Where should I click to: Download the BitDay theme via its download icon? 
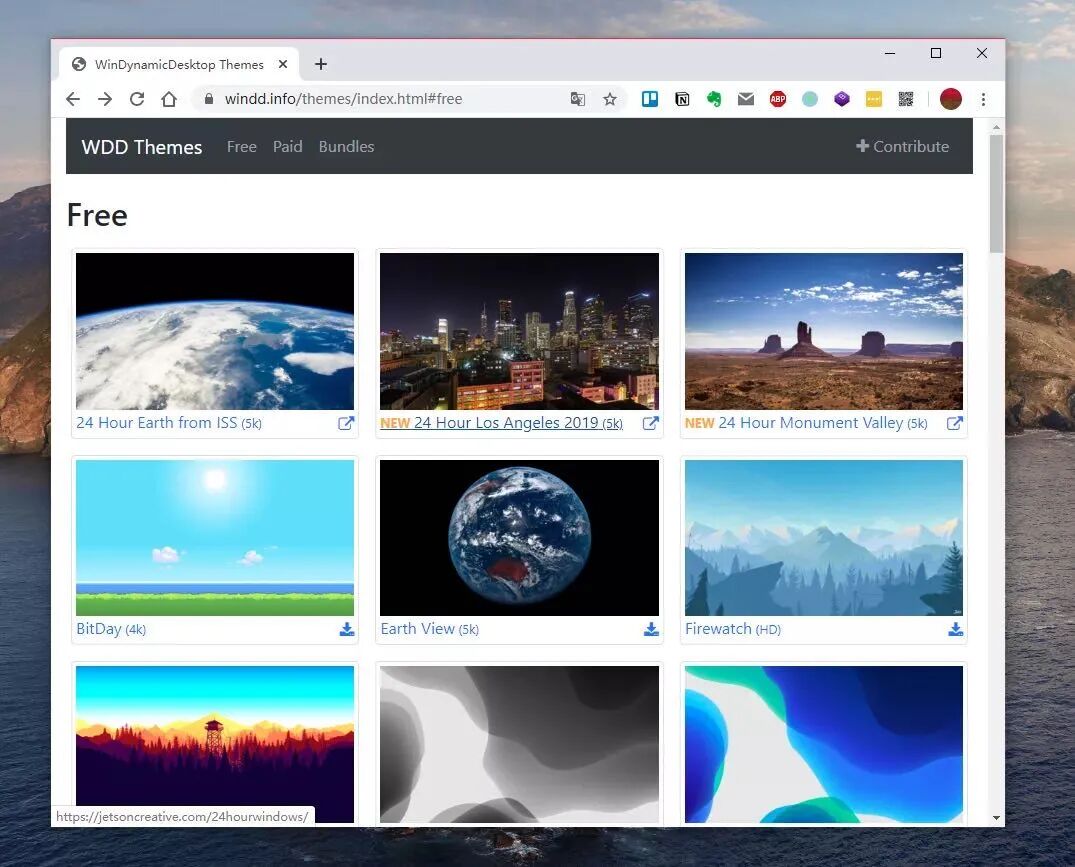pos(347,629)
